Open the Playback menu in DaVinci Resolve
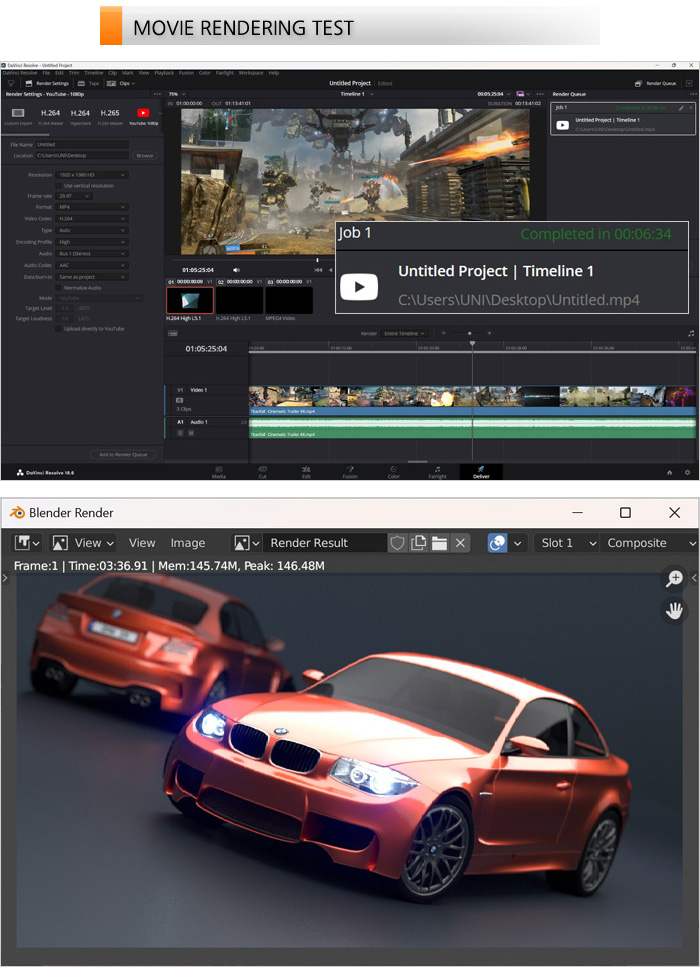 pyautogui.click(x=164, y=72)
